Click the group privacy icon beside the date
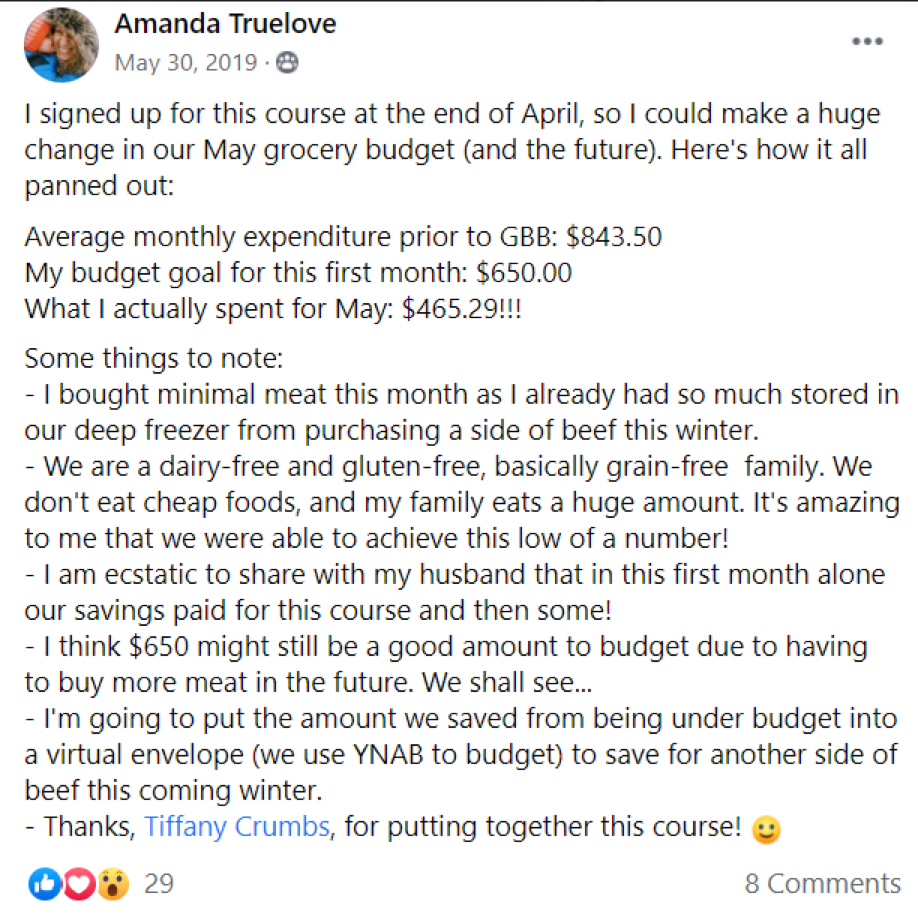Screen dimensions: 918x916 coord(287,64)
